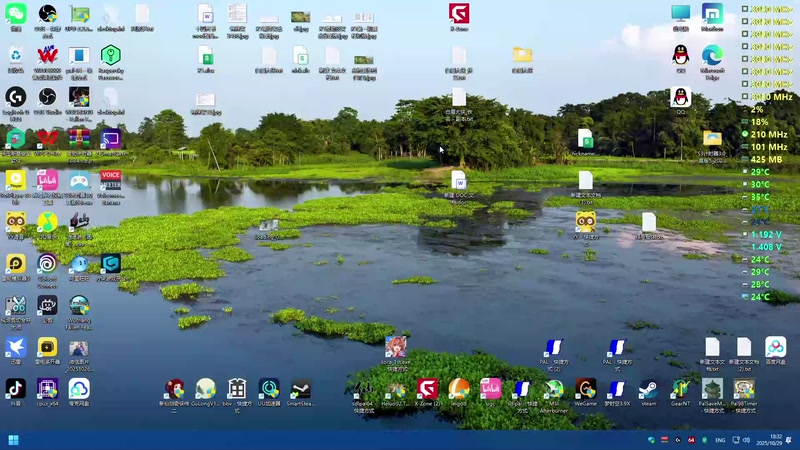Image resolution: width=800 pixels, height=450 pixels.
Task: Open the cpuz_x64 shortcut
Action: [47, 390]
